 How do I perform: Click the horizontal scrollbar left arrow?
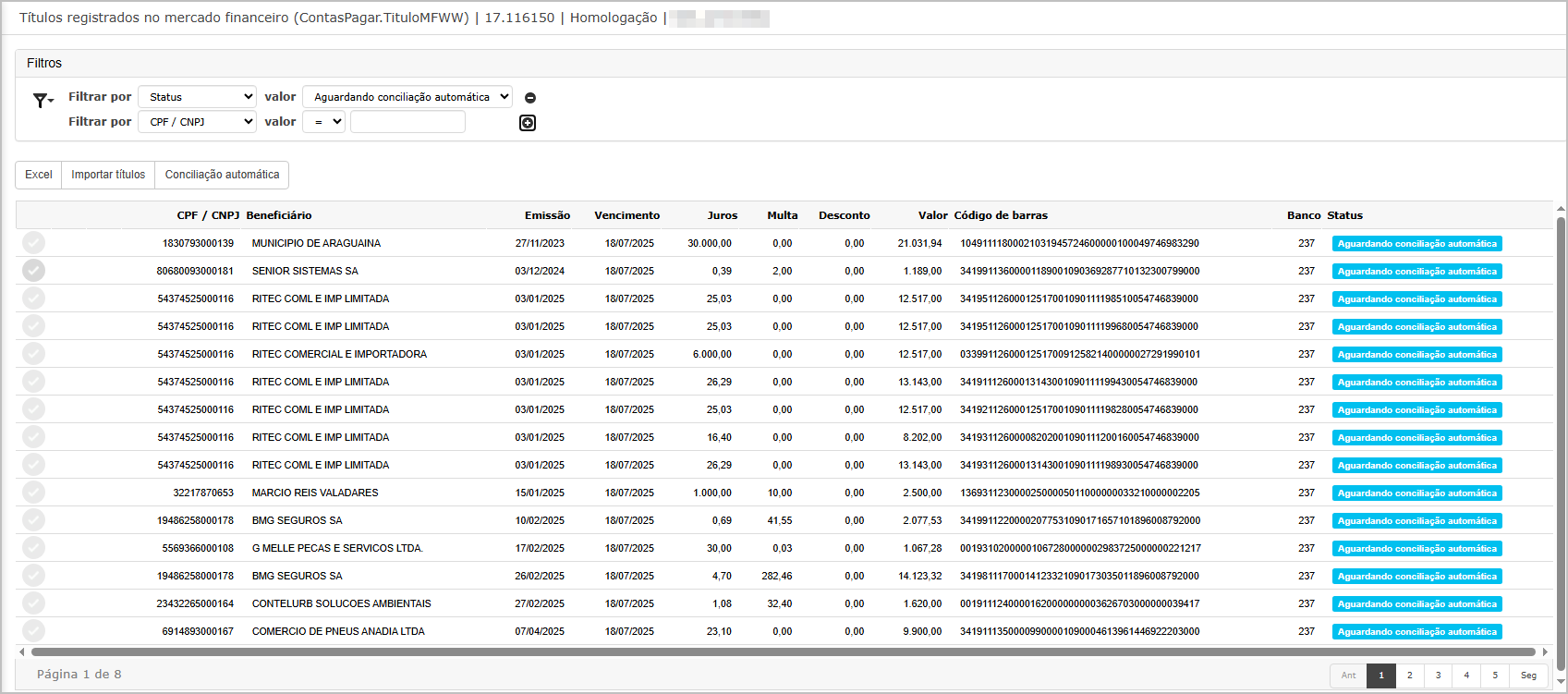pyautogui.click(x=22, y=651)
